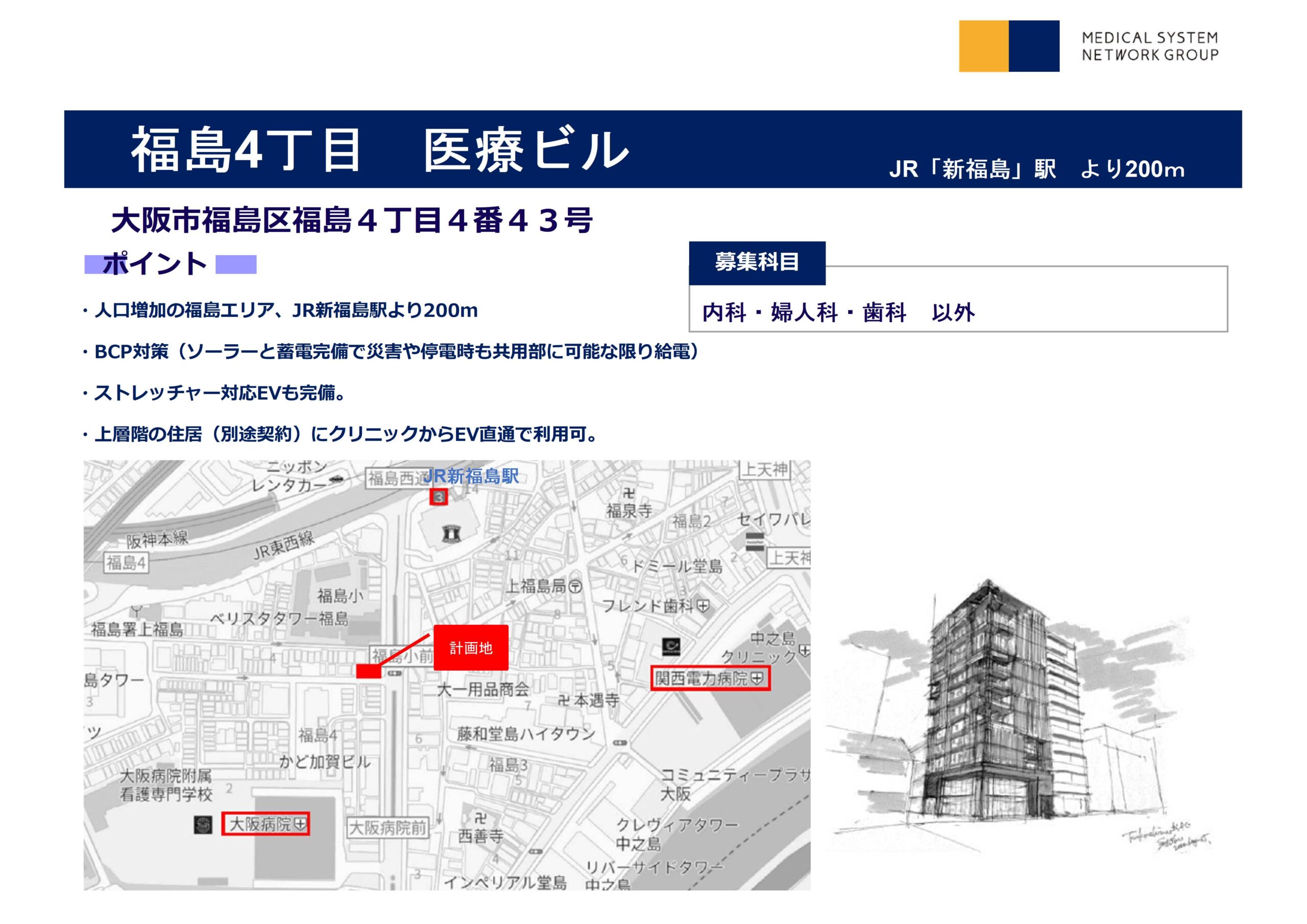This screenshot has width=1307, height=924.
Task: Click the navy square in the logo
Action: [x=1034, y=46]
